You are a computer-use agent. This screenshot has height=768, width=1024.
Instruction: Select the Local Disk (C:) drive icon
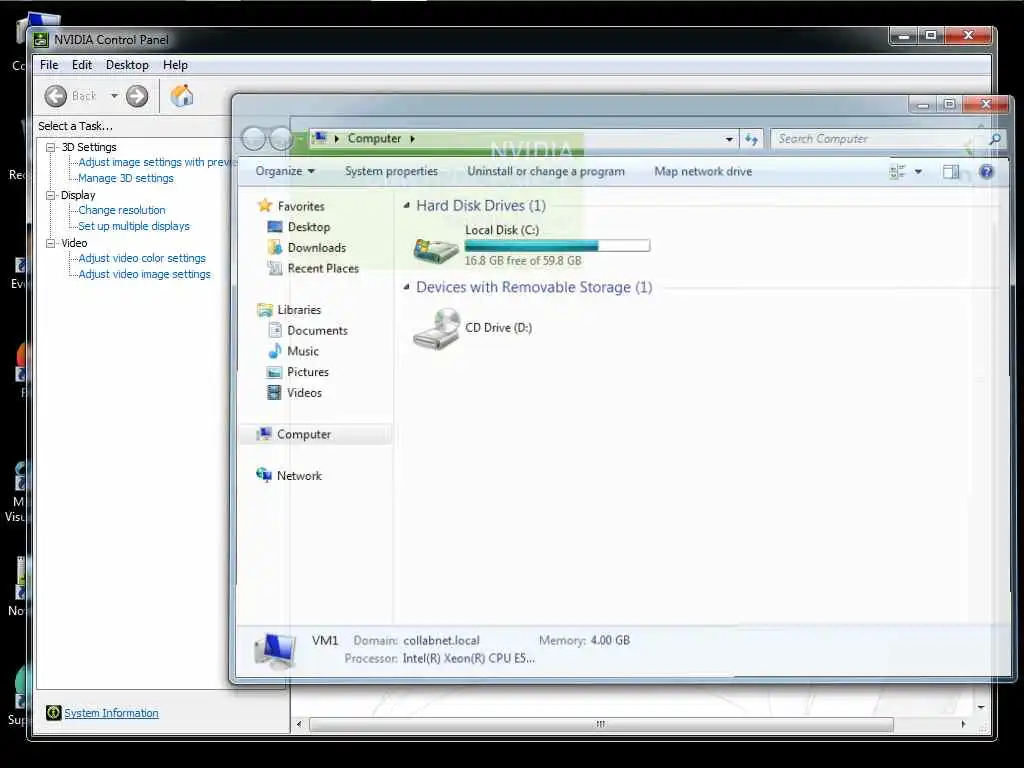coord(436,249)
